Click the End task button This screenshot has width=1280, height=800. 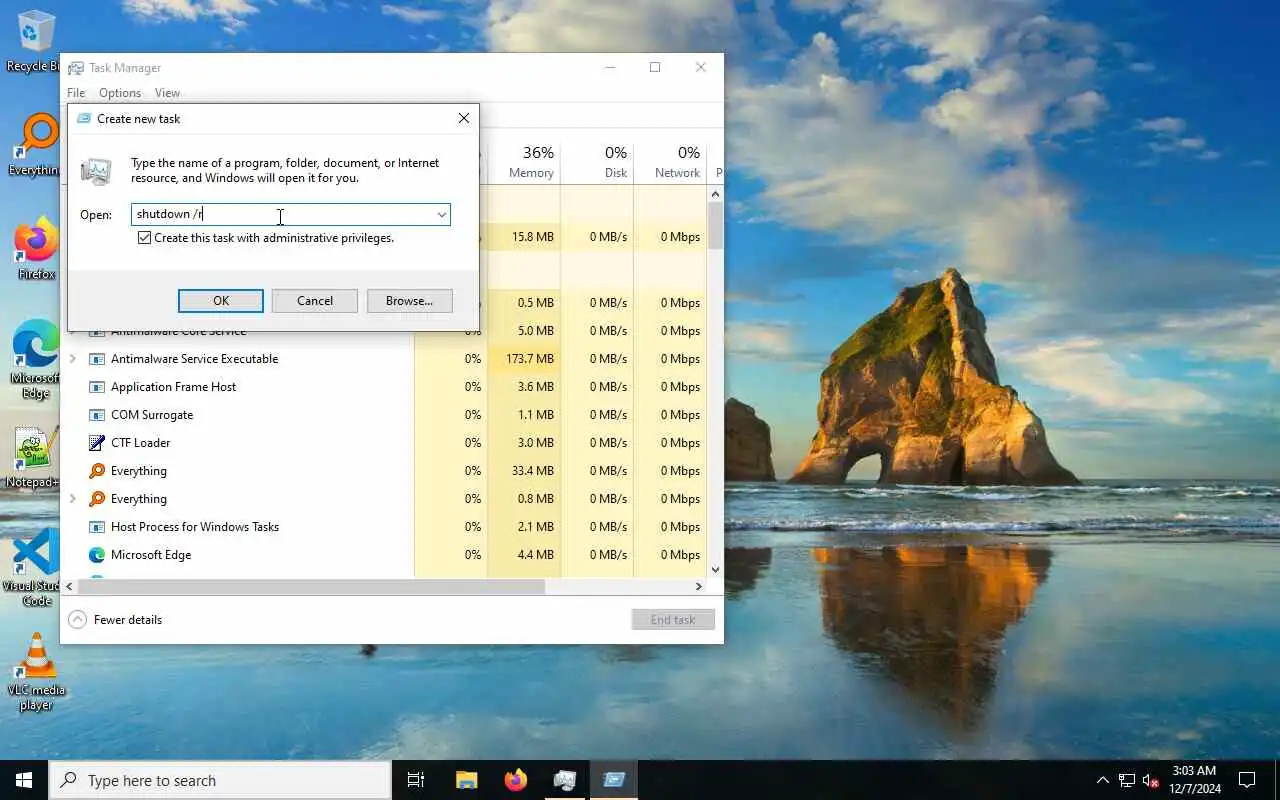[x=673, y=620]
